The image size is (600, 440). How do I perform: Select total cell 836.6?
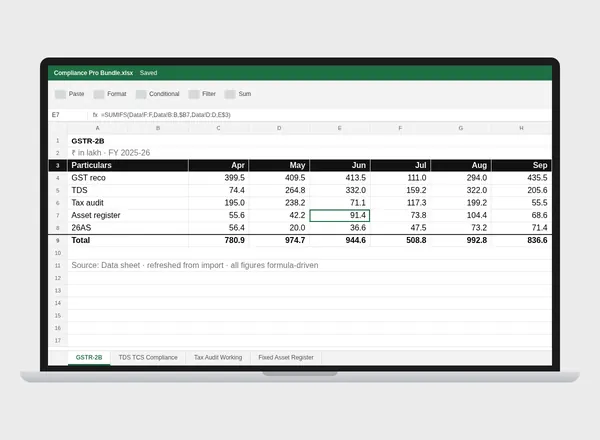click(x=521, y=240)
